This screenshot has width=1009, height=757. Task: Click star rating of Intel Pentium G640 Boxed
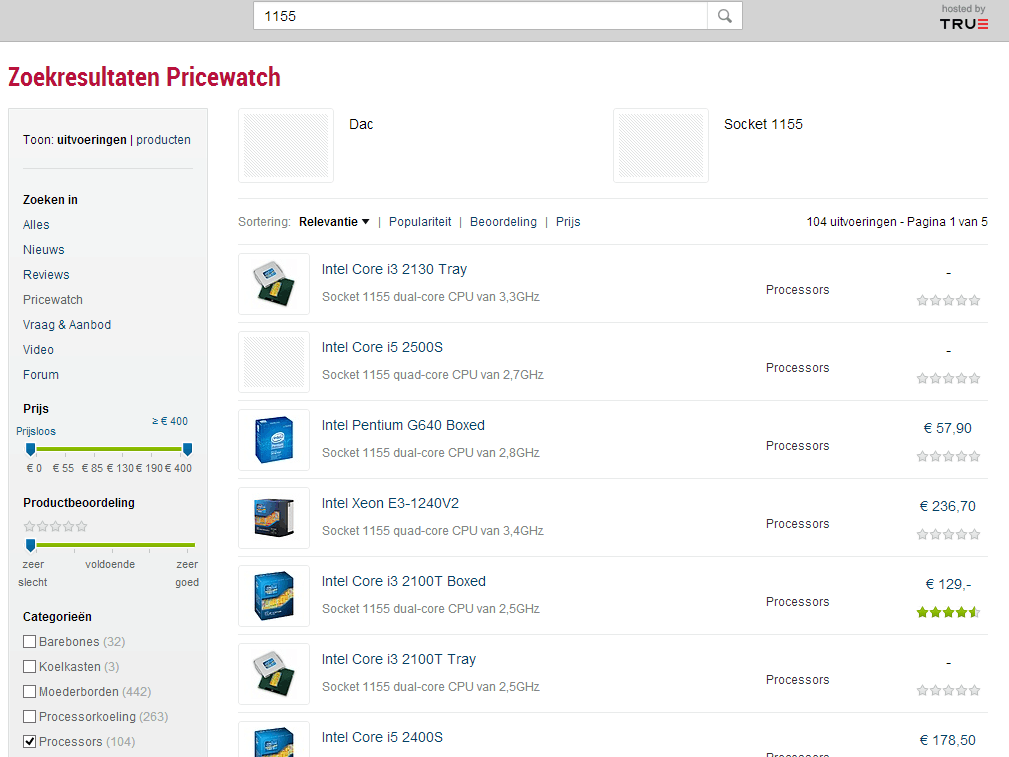click(949, 456)
